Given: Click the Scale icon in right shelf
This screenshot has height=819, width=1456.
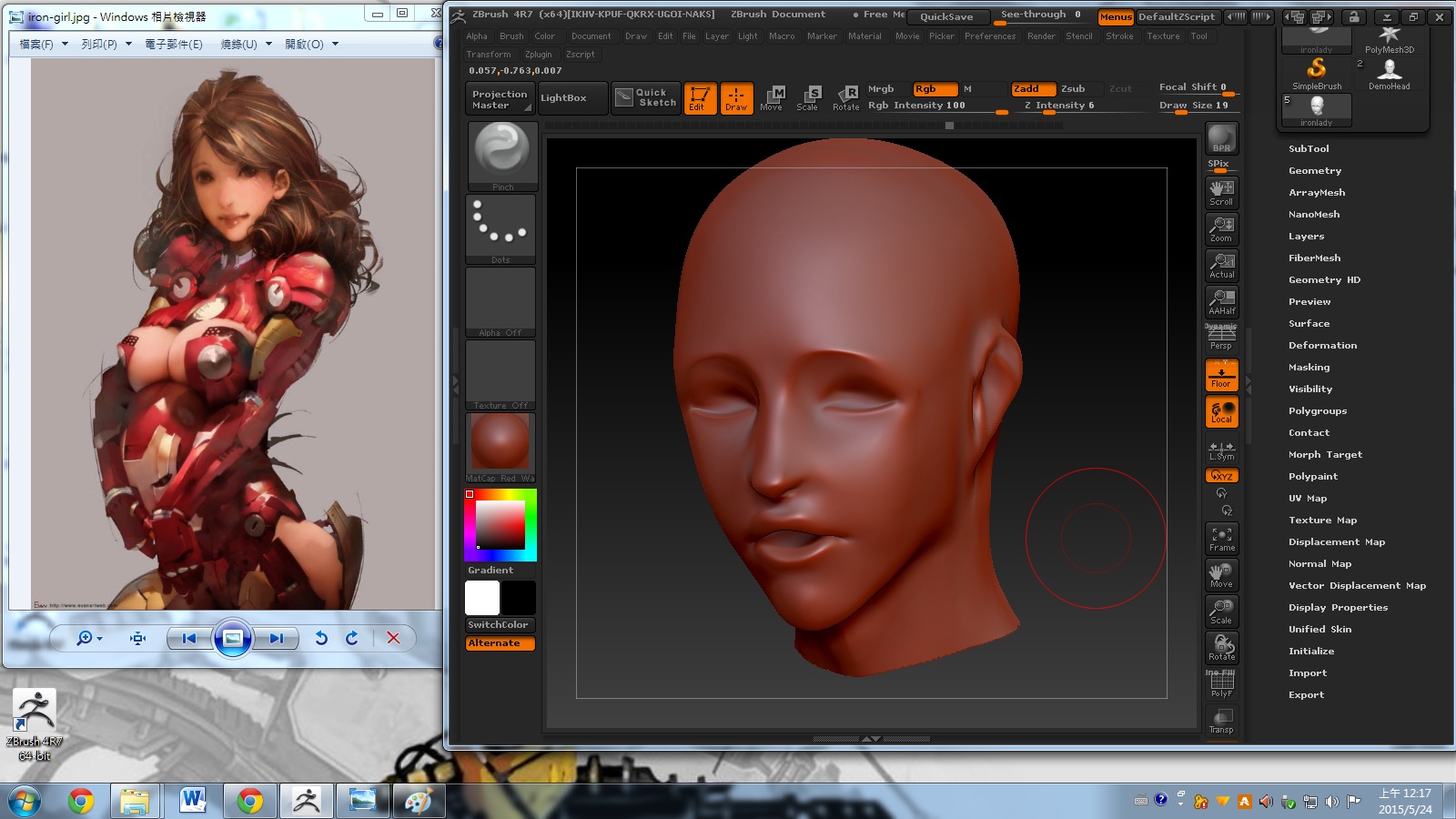Looking at the screenshot, I should click(1221, 612).
